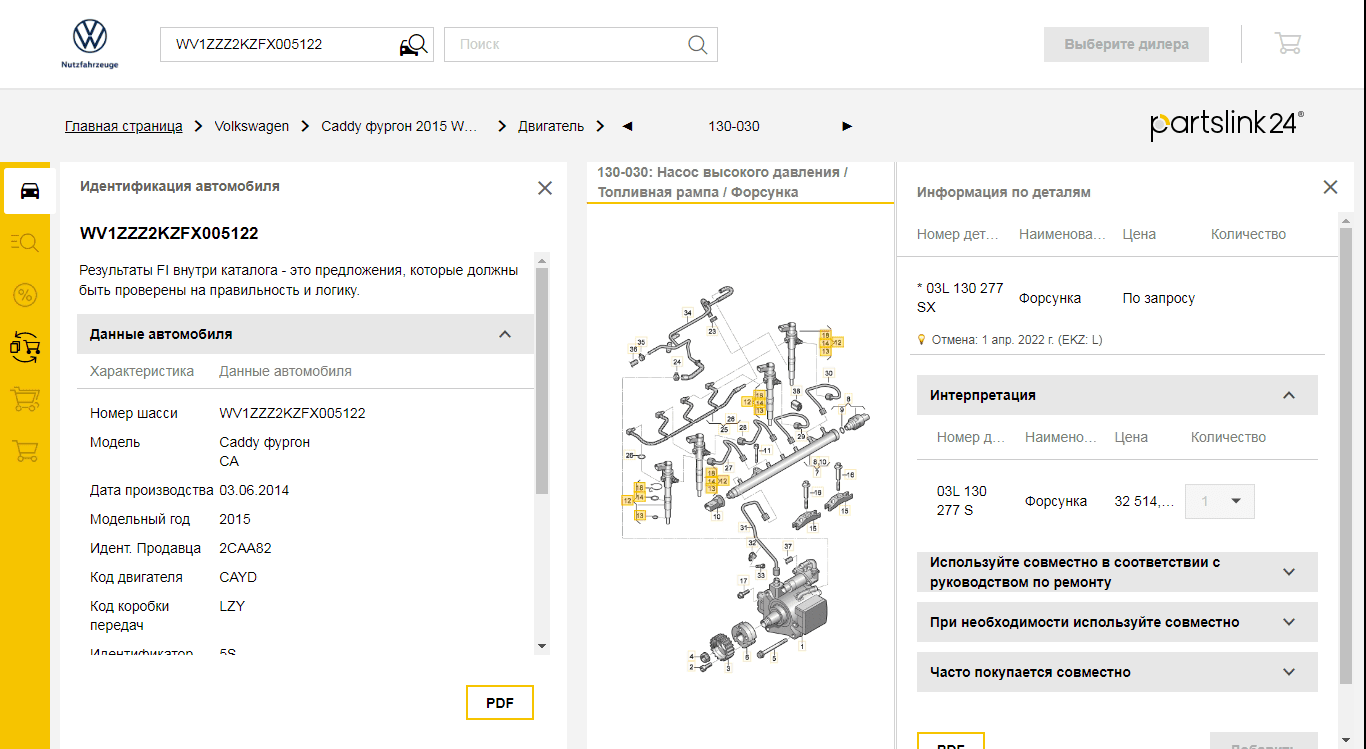Open the discount percent sidebar icon

[25, 295]
